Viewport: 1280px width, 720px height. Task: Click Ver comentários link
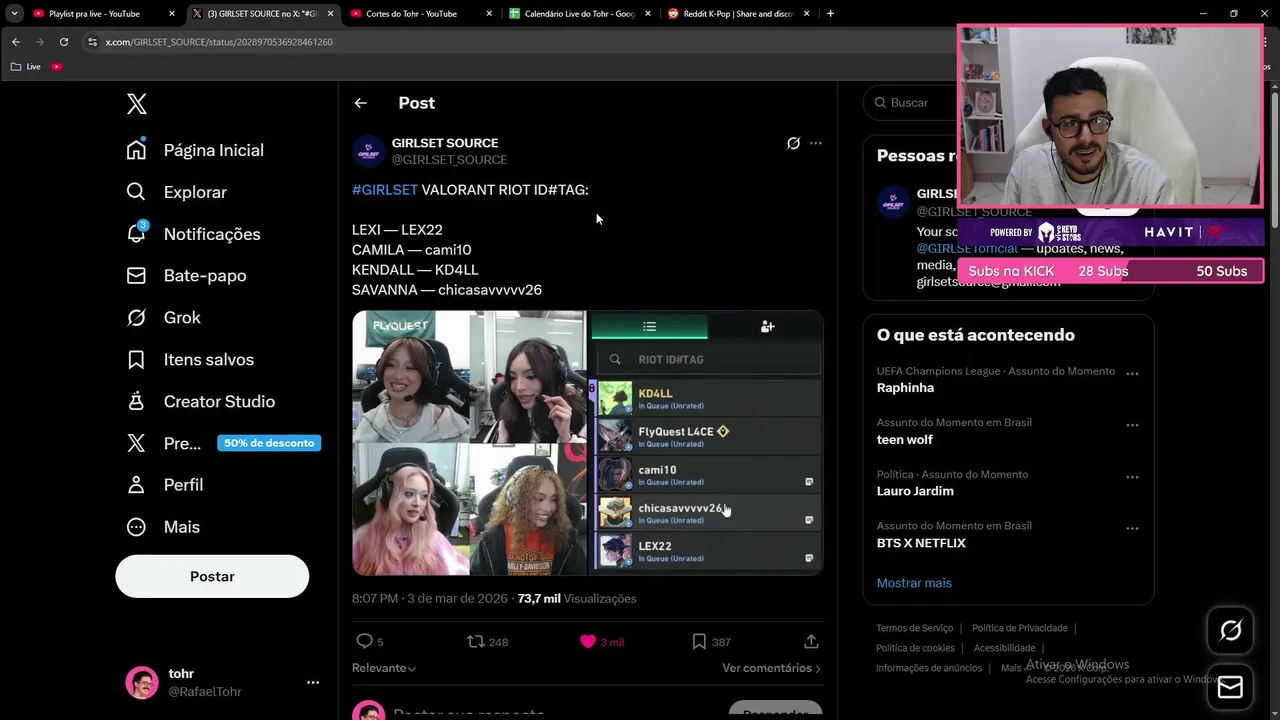tap(771, 668)
